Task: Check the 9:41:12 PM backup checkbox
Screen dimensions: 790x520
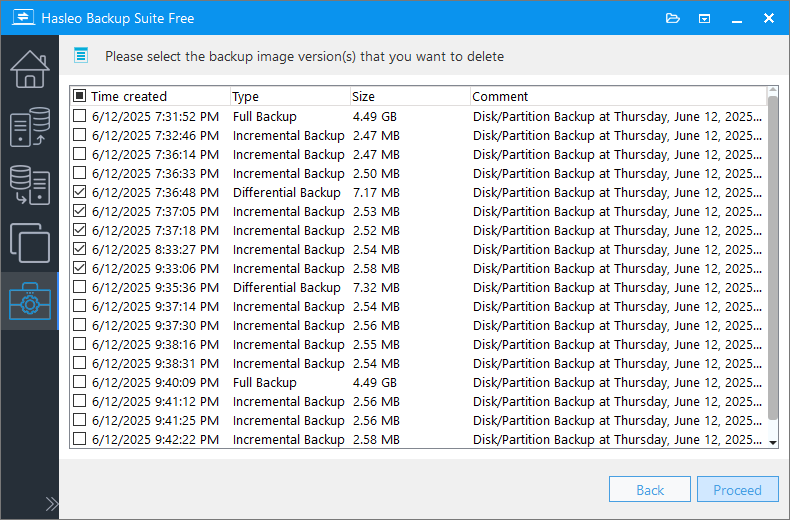Action: tap(80, 401)
